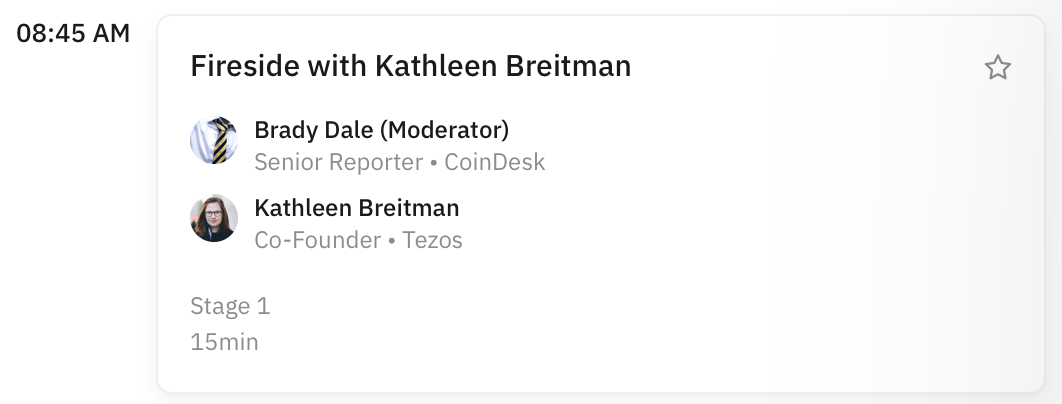Click the Tezos company name
This screenshot has width=1062, height=404.
[x=432, y=240]
